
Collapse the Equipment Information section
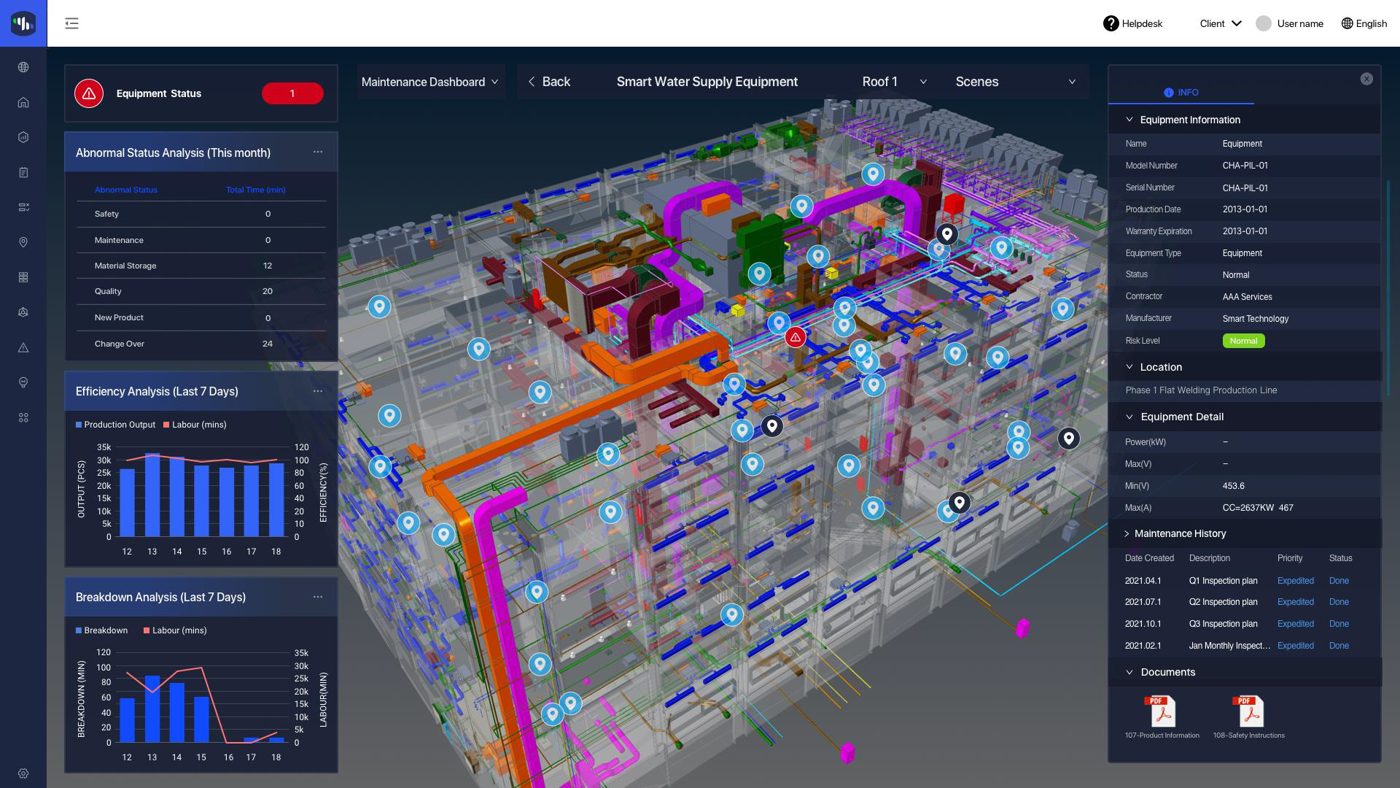click(1129, 120)
